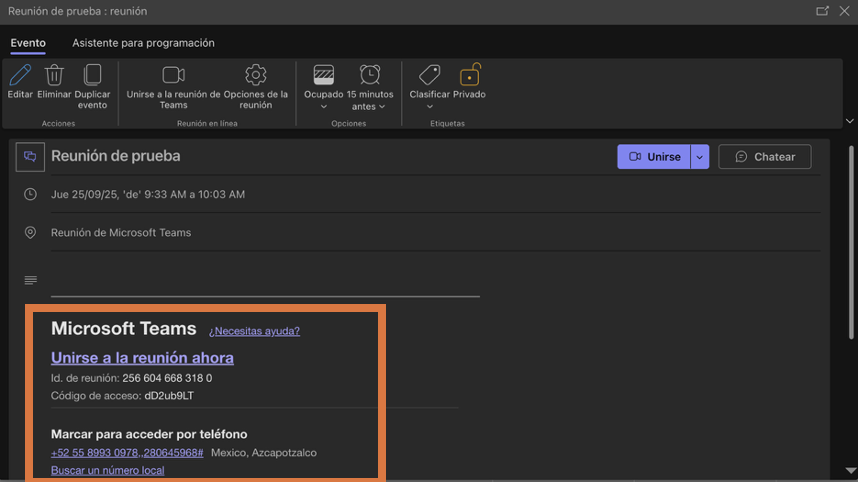Select the Duplicar evento icon
Screen dimensions: 860x482
92,75
